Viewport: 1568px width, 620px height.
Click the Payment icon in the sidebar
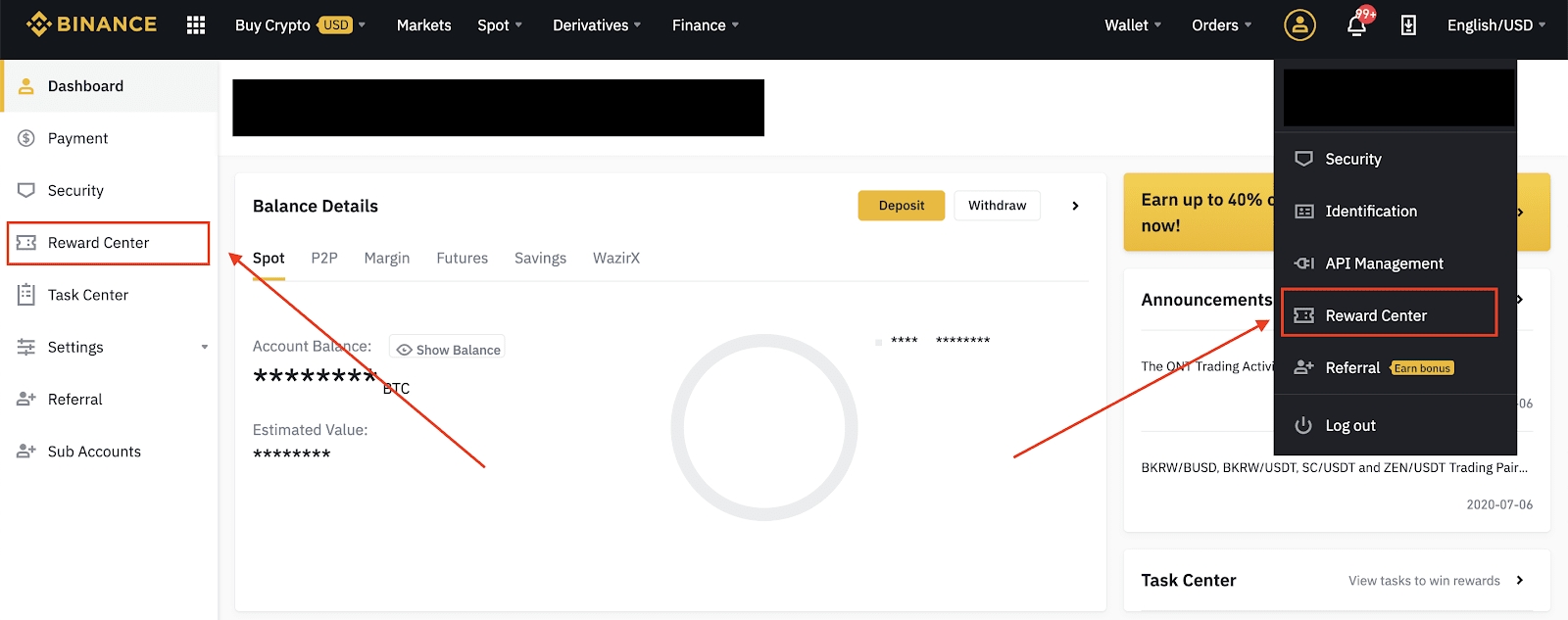[26, 138]
